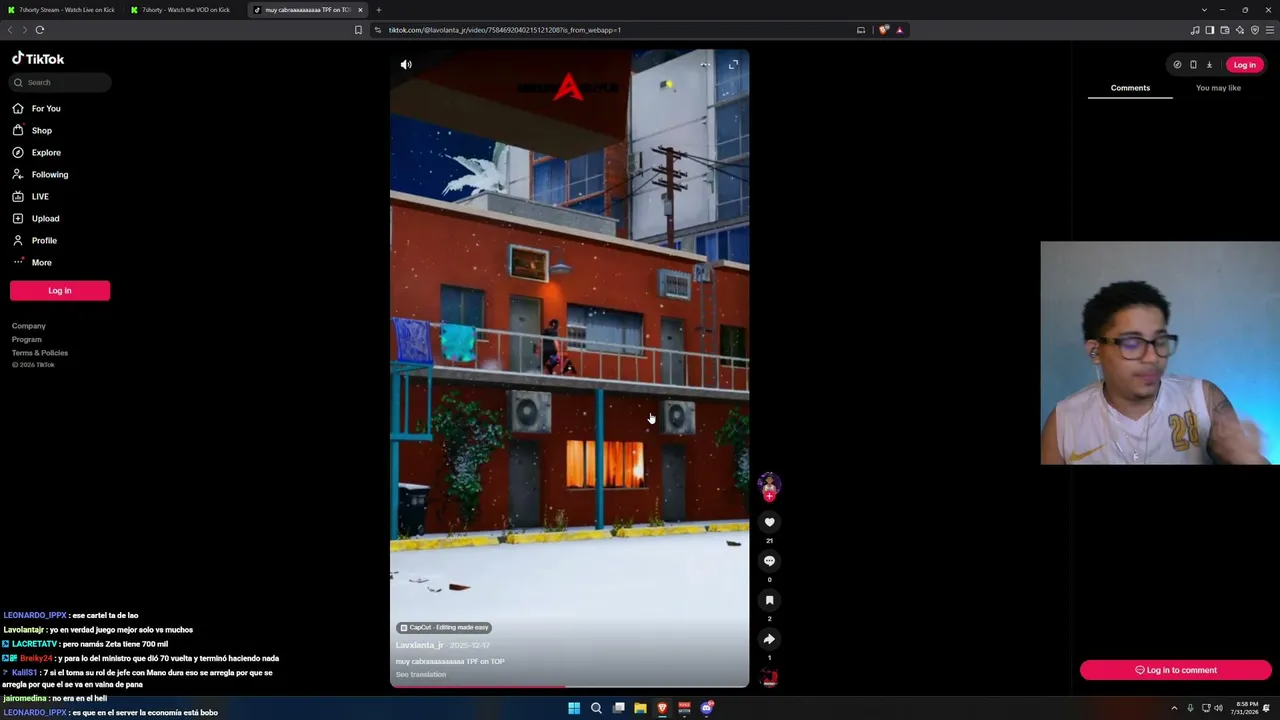Open the compass icon in TikTok header

[1177, 65]
